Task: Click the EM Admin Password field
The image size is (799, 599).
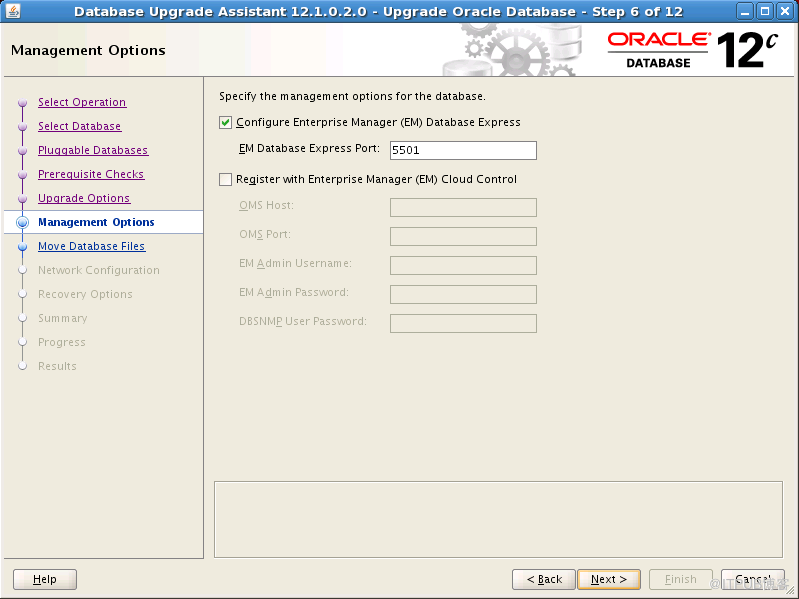Action: click(x=463, y=294)
